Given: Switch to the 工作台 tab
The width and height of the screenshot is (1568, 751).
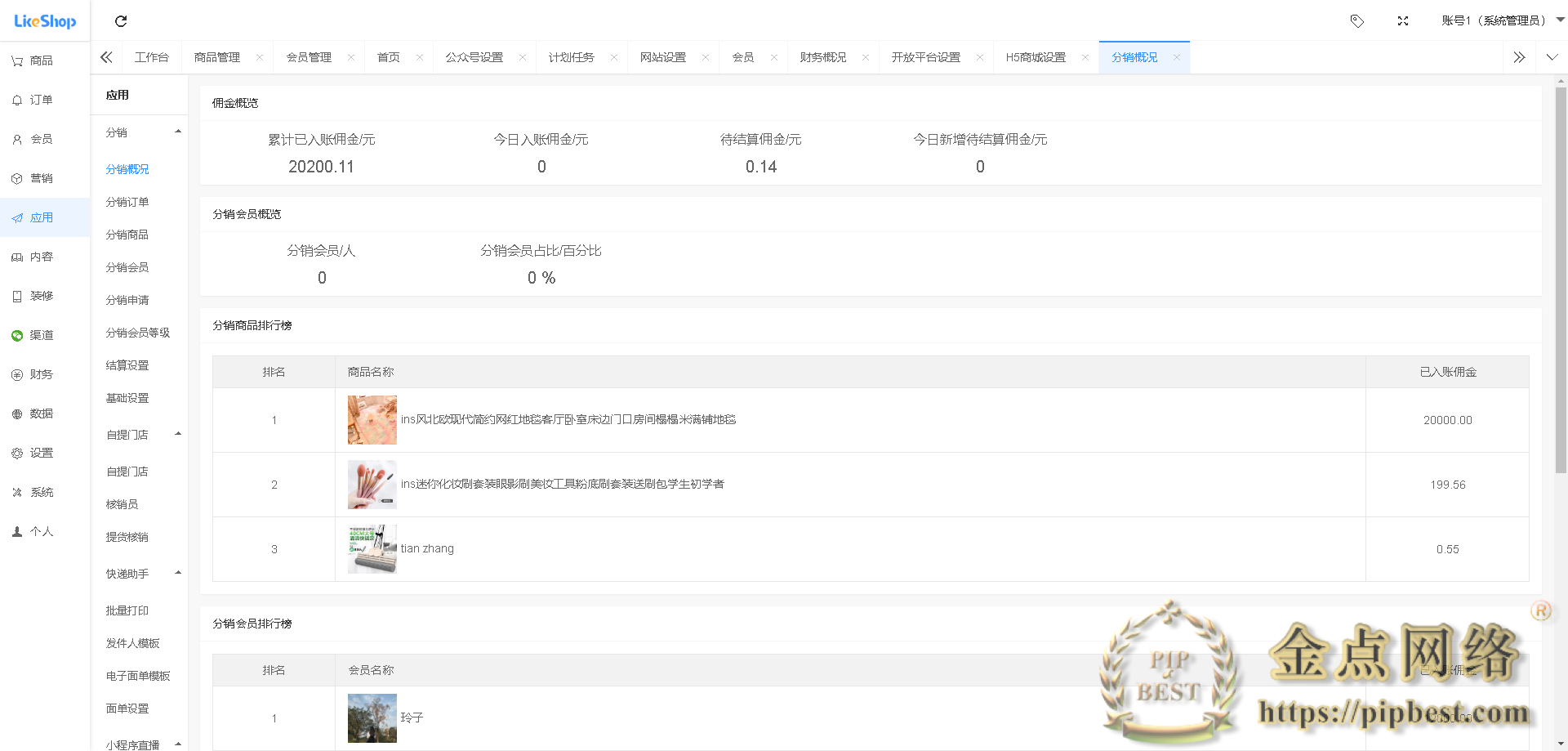Looking at the screenshot, I should (152, 57).
